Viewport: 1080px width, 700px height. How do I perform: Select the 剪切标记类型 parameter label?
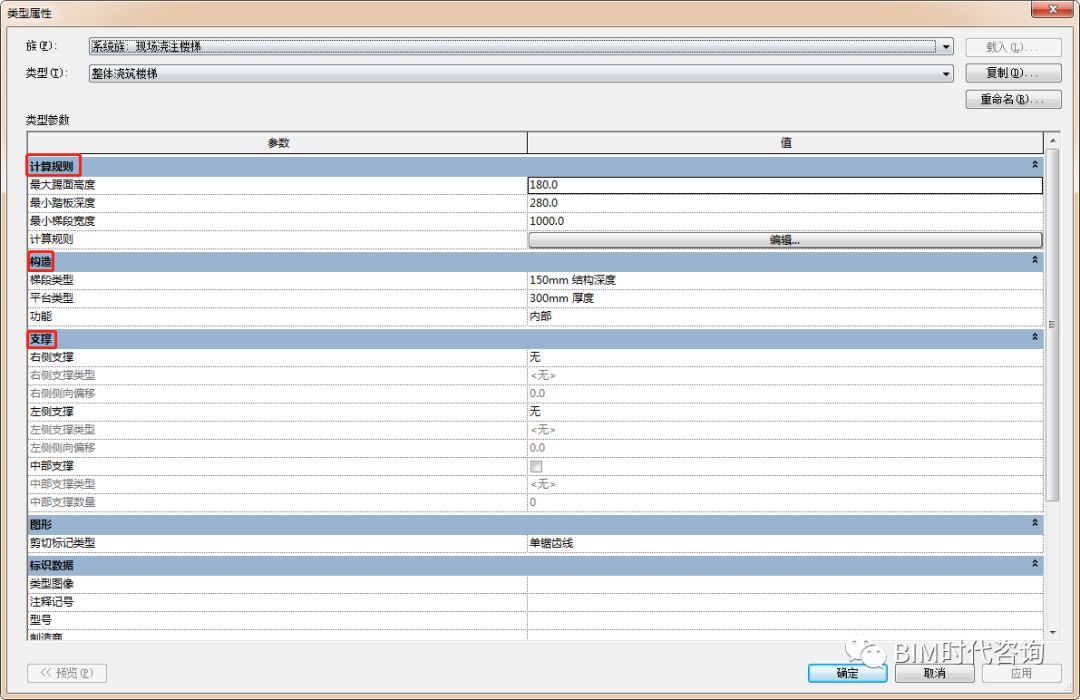coord(63,543)
